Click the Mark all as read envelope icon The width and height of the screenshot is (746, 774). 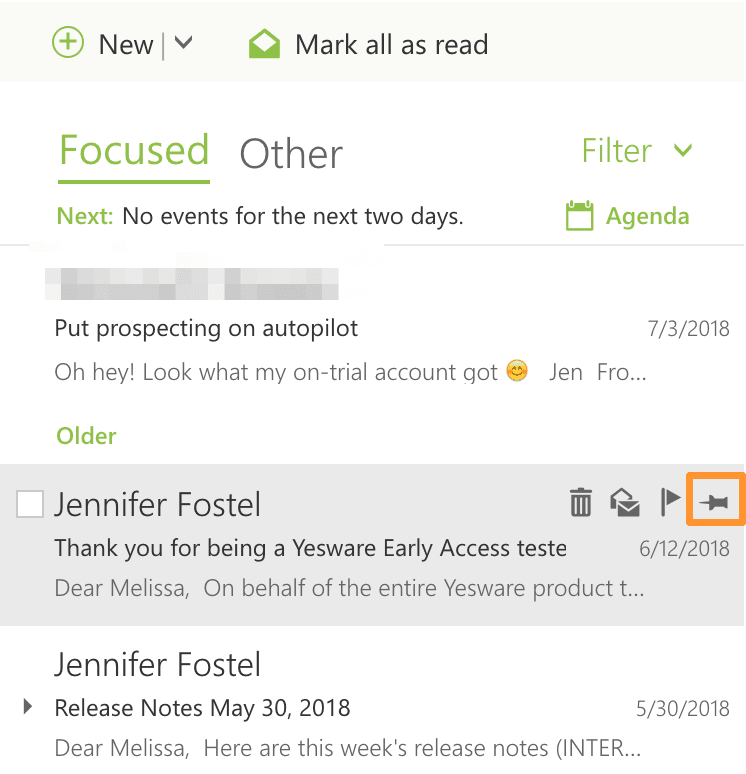tap(264, 45)
